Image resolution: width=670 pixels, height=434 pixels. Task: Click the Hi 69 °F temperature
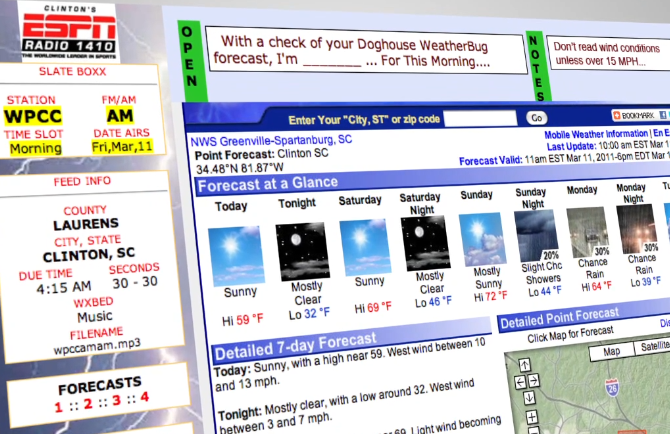coord(373,307)
